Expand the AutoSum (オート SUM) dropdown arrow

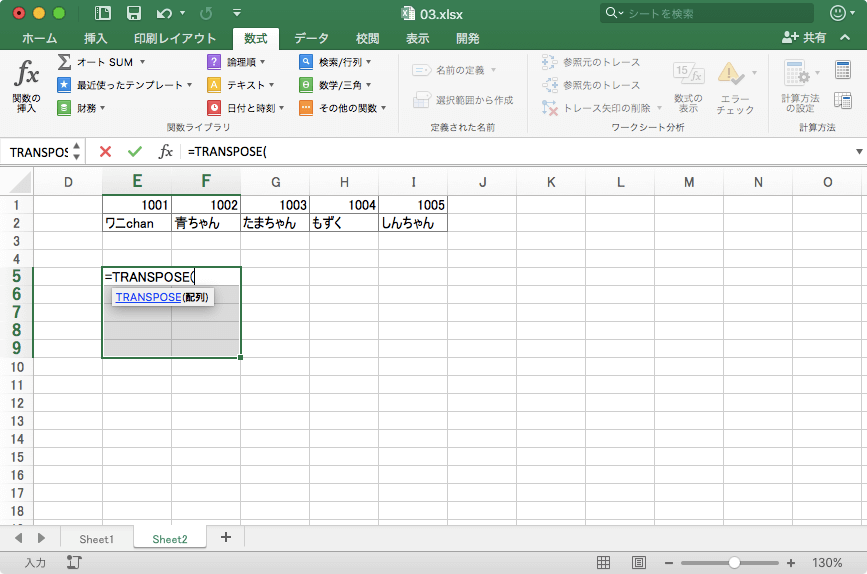tap(142, 62)
